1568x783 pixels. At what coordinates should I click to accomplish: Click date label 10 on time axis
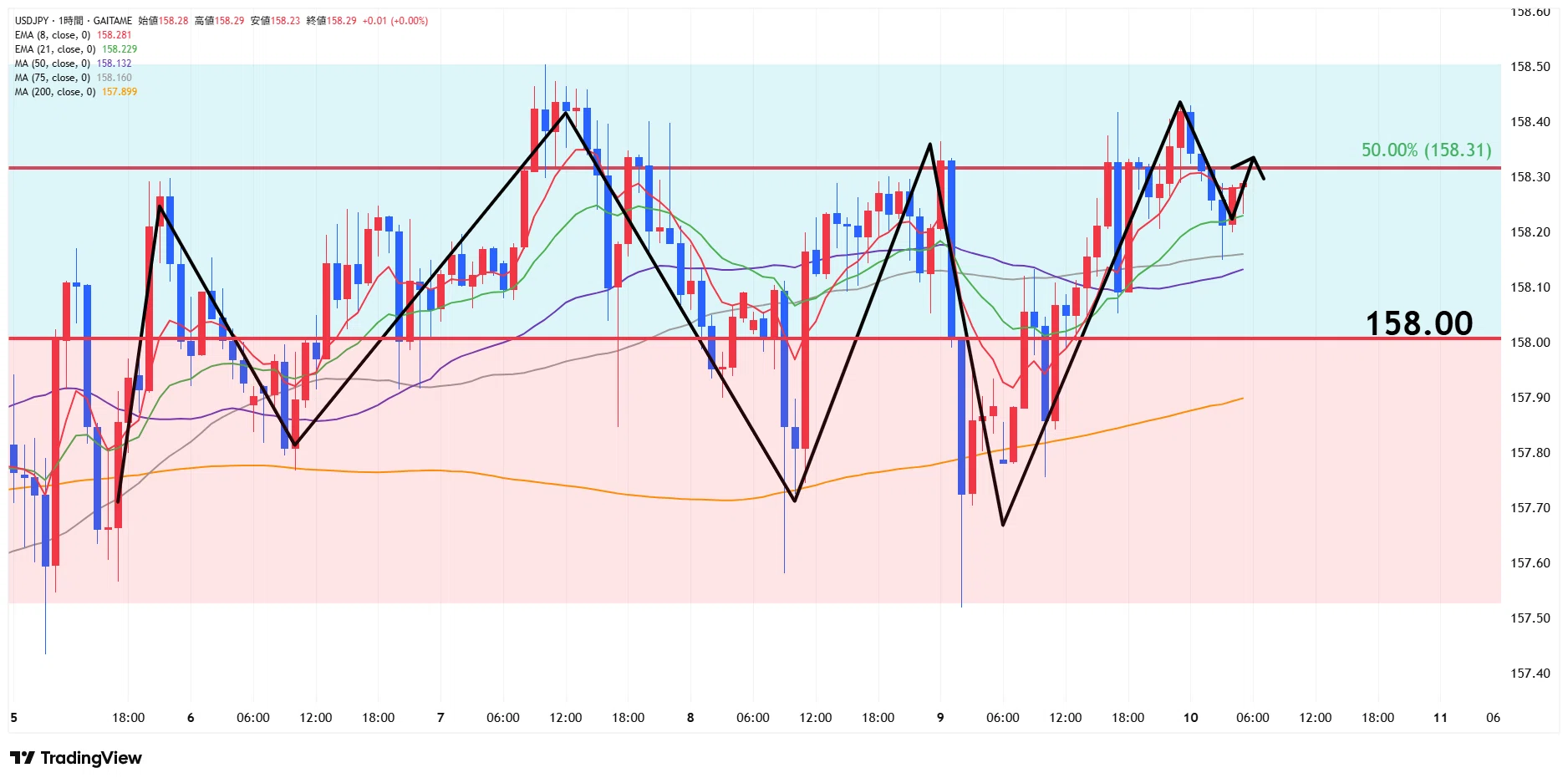click(1190, 718)
